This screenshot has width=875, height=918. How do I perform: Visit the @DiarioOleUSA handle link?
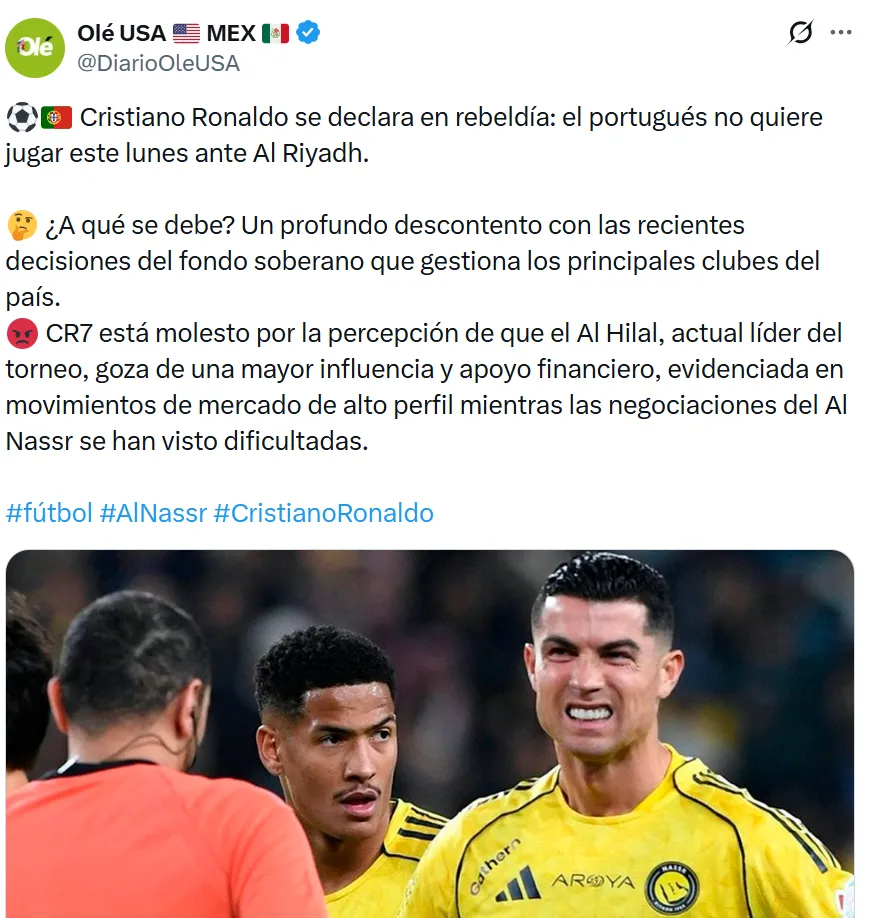click(158, 63)
